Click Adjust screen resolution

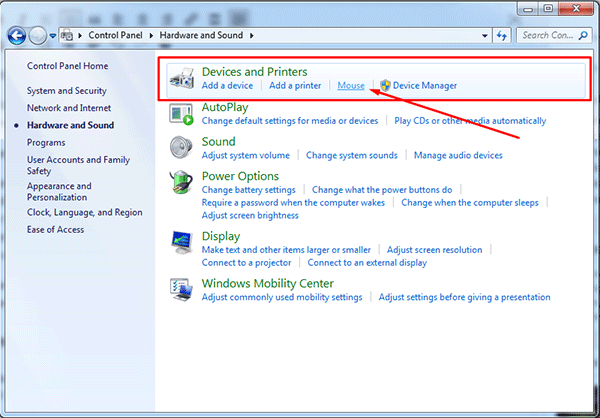pyautogui.click(x=434, y=250)
